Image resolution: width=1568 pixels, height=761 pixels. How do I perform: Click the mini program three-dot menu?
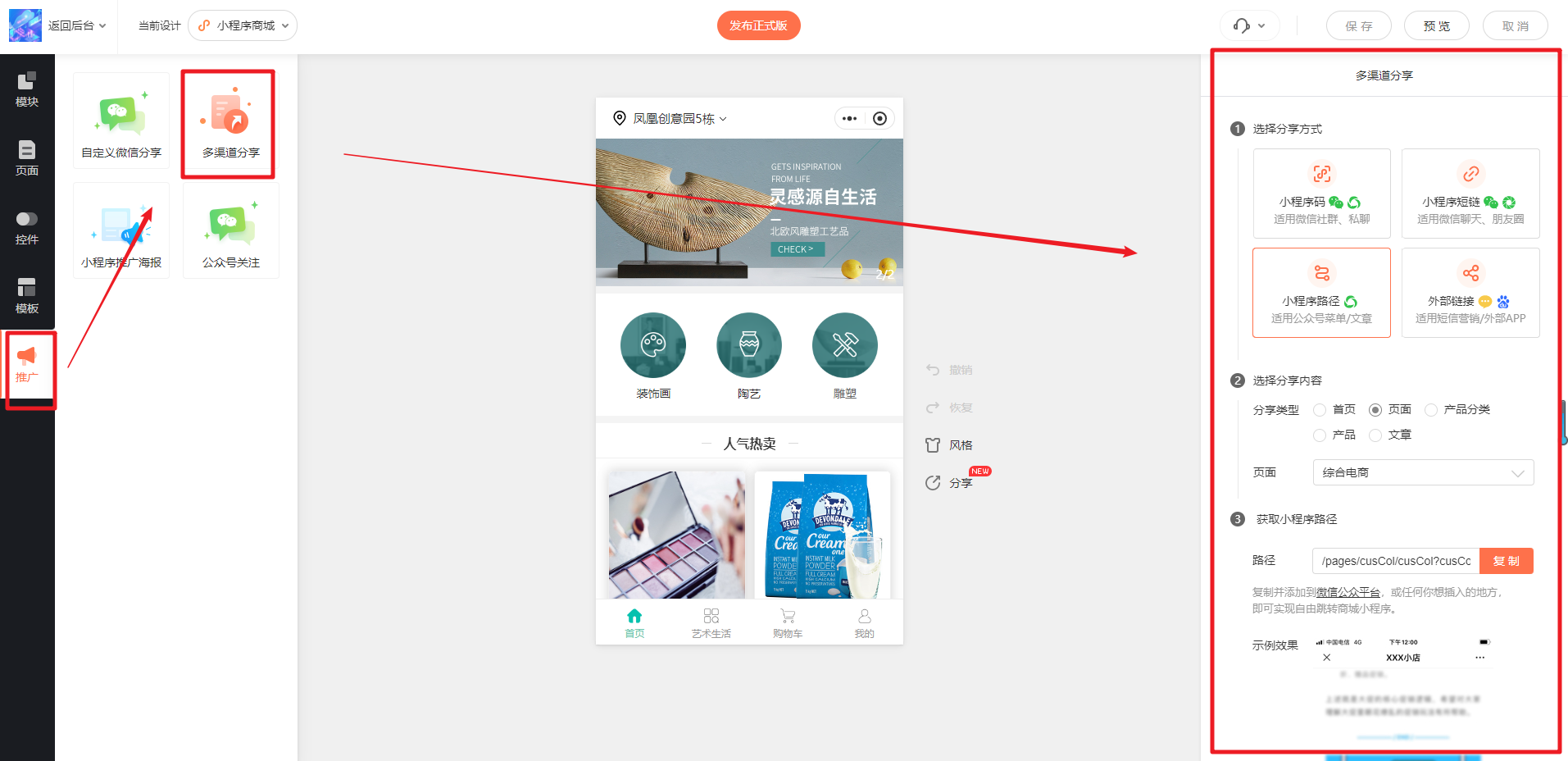click(x=849, y=119)
